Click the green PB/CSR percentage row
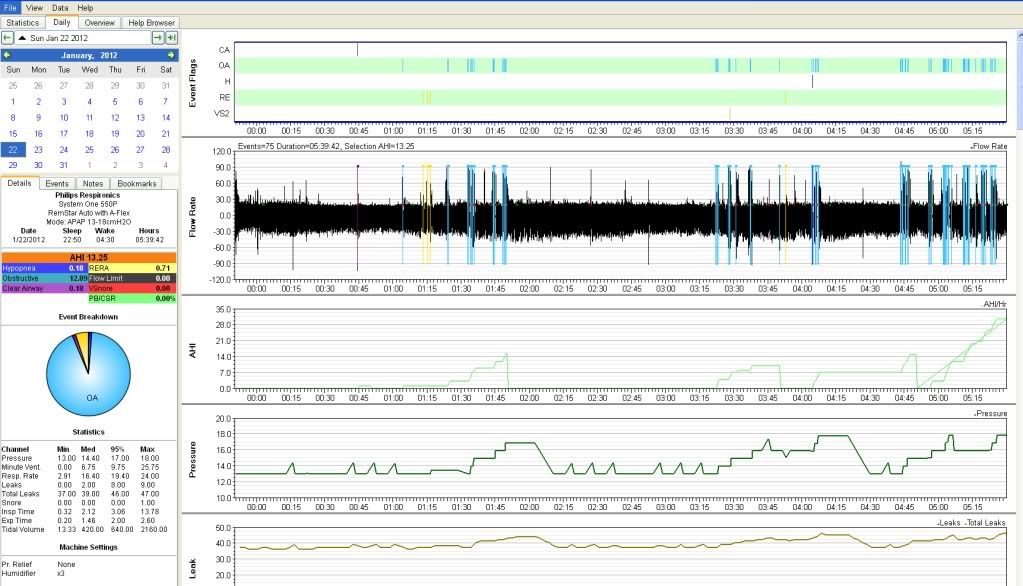Image resolution: width=1023 pixels, height=586 pixels. (132, 298)
